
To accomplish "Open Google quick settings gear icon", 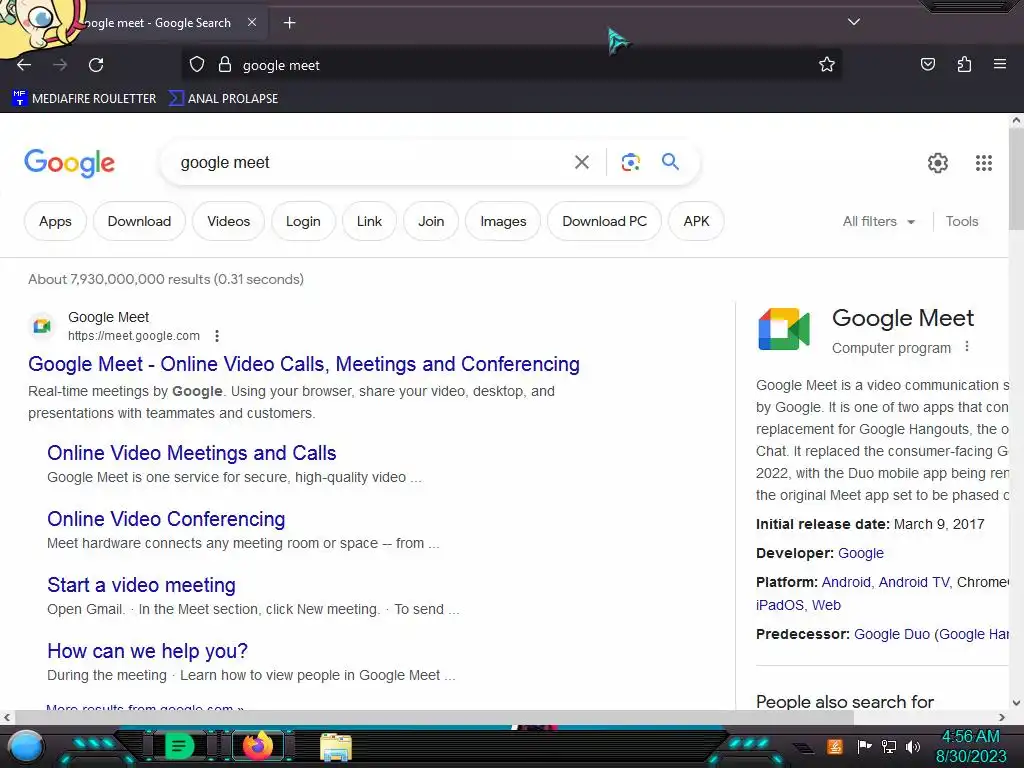I will [x=938, y=163].
